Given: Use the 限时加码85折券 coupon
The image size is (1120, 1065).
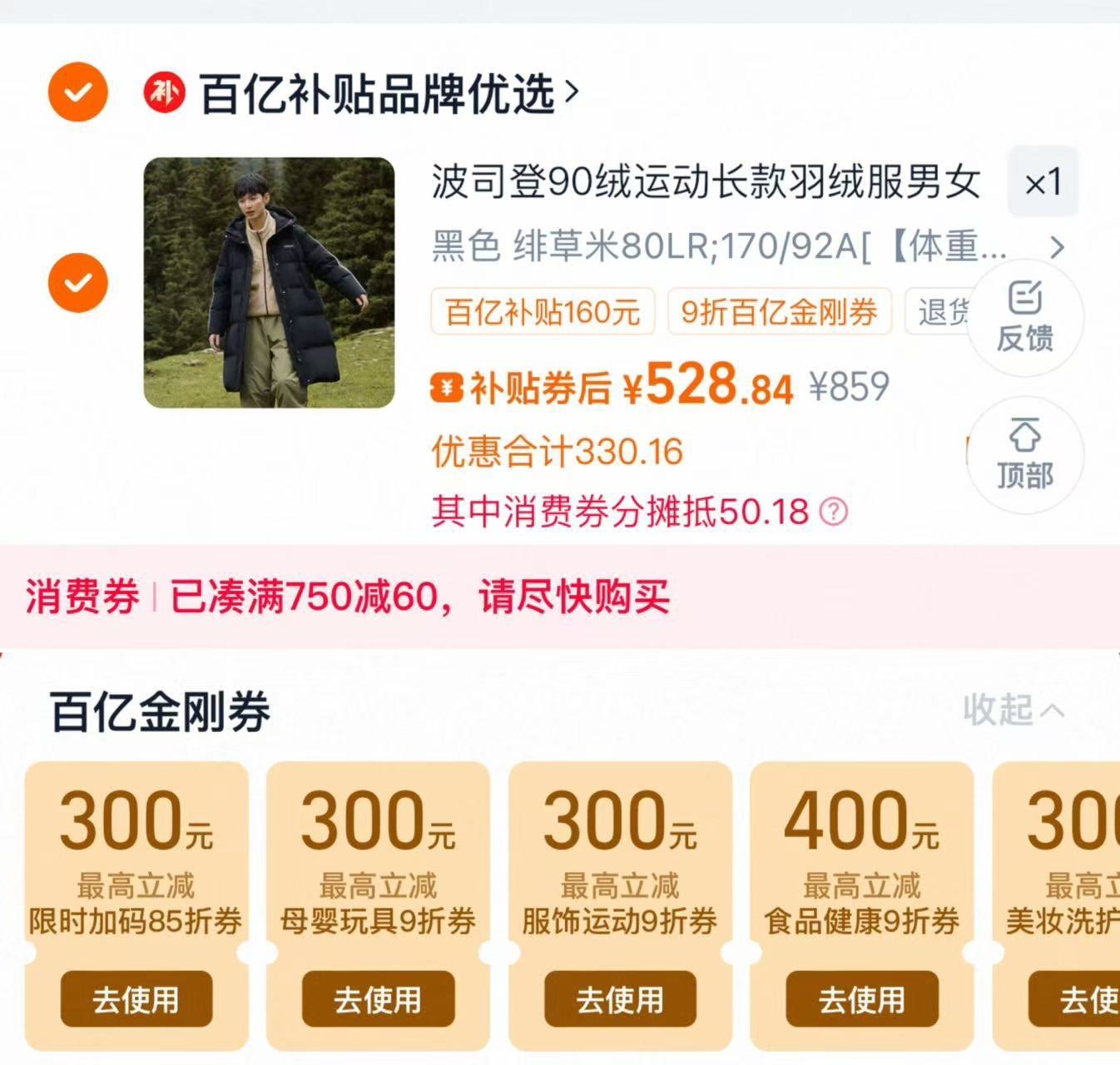Looking at the screenshot, I should tap(136, 998).
